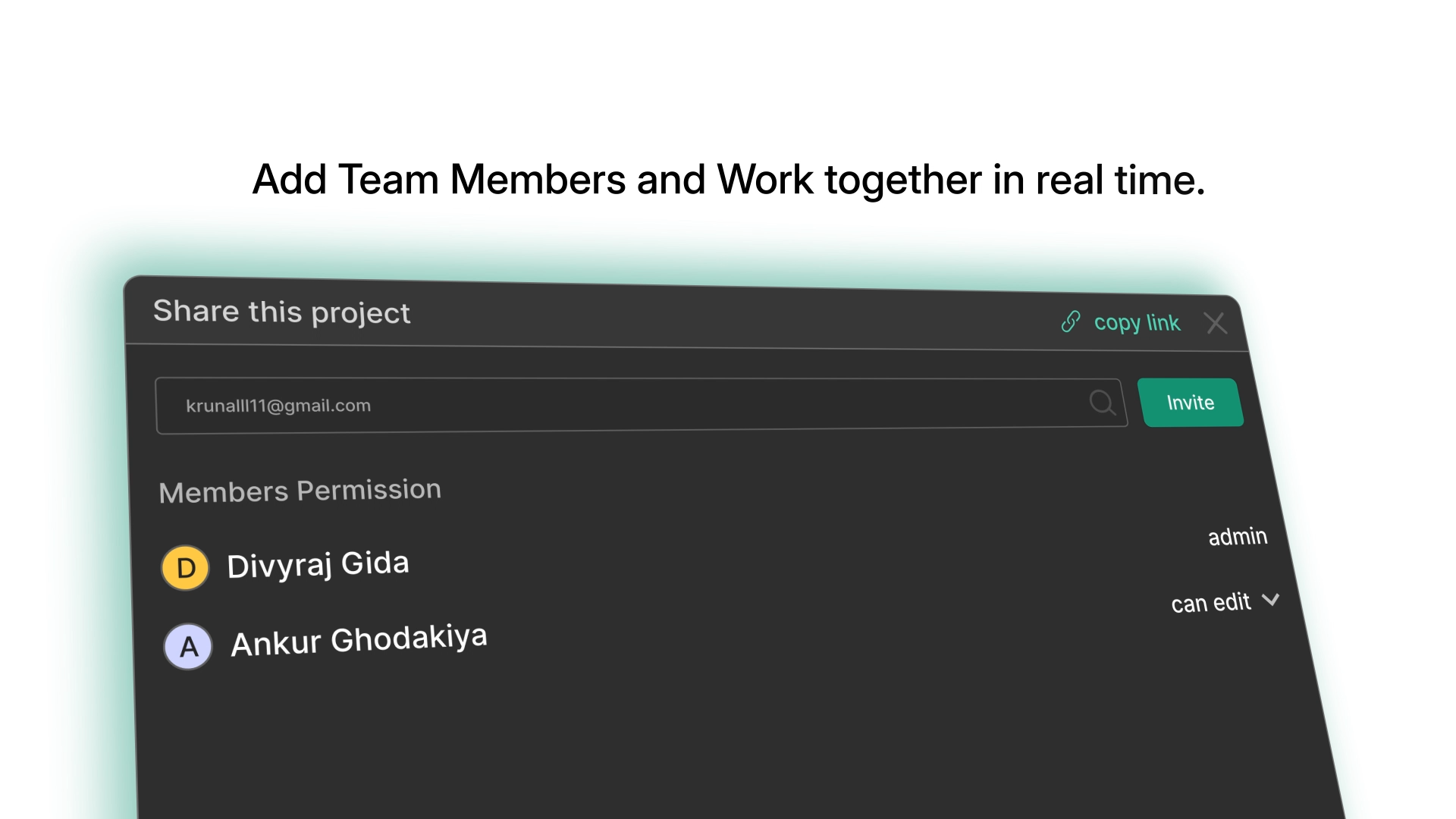The width and height of the screenshot is (1456, 819).
Task: Click Divyraj Gida's yellow D avatar
Action: click(185, 568)
